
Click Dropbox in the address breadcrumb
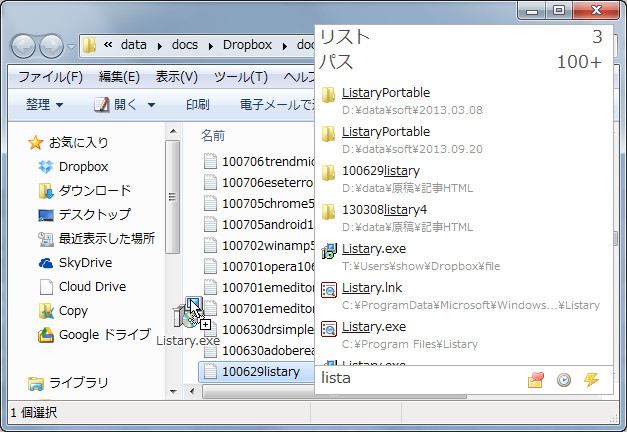click(247, 45)
